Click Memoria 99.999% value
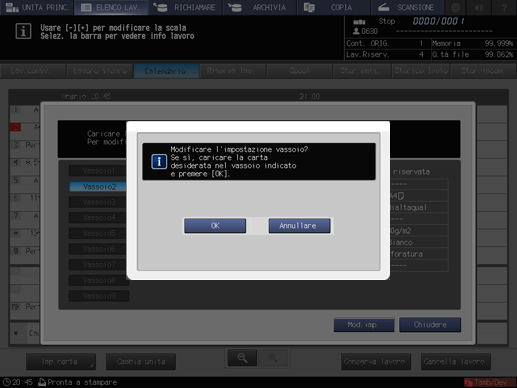This screenshot has width=517, height=388. point(499,43)
